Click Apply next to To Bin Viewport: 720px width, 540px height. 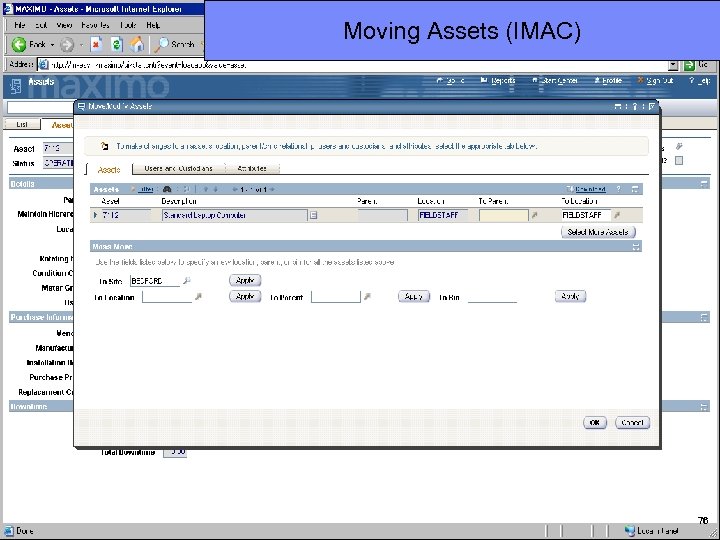pyautogui.click(x=570, y=297)
